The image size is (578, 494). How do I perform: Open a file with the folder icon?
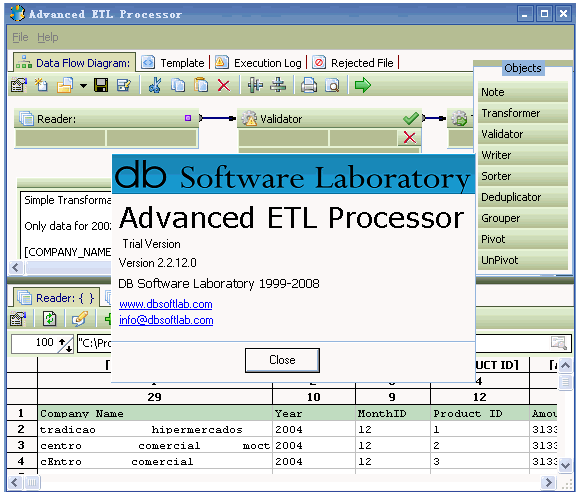tap(66, 85)
